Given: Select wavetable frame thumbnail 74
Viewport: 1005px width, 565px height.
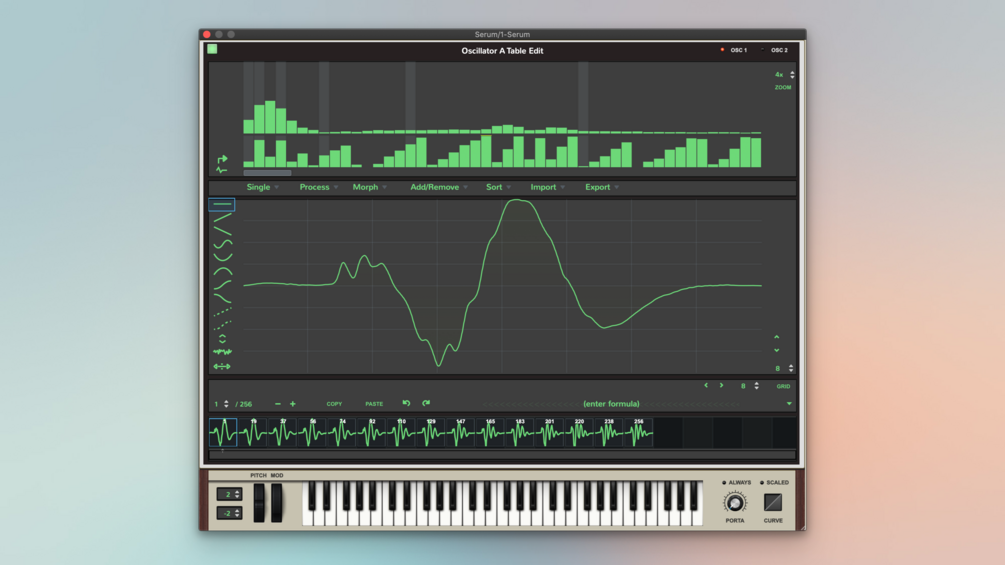Looking at the screenshot, I should tap(342, 432).
